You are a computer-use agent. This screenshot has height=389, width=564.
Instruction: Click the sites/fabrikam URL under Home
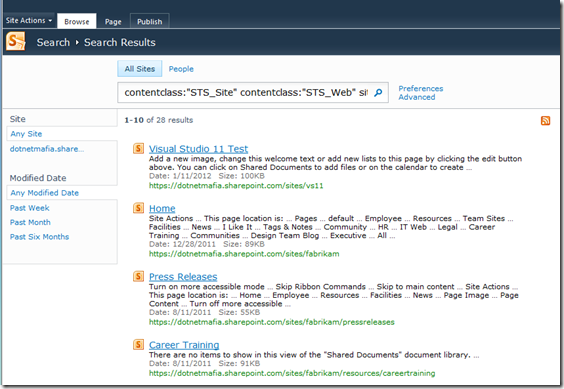[244, 254]
